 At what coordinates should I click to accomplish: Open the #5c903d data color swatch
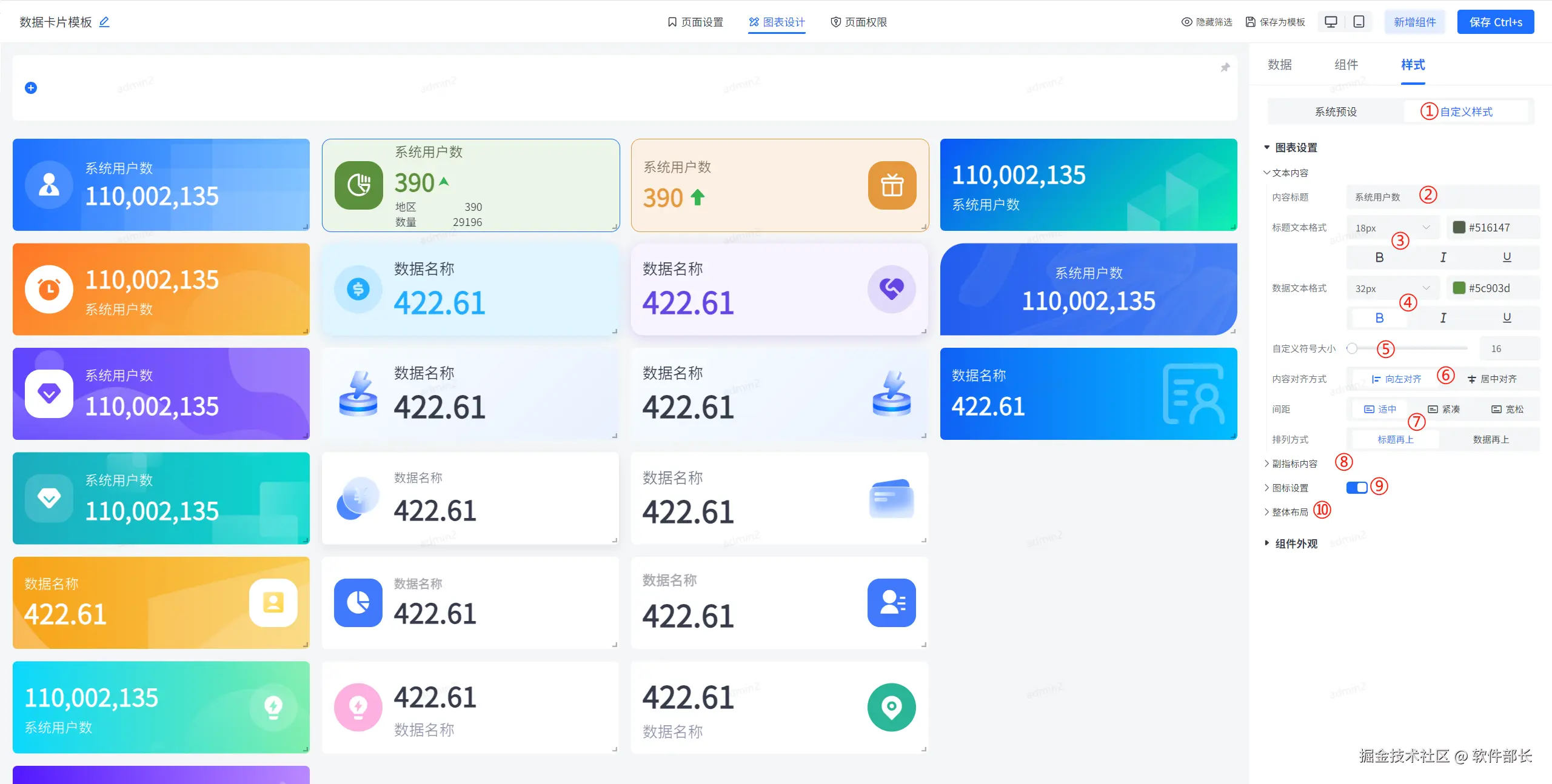[1459, 288]
